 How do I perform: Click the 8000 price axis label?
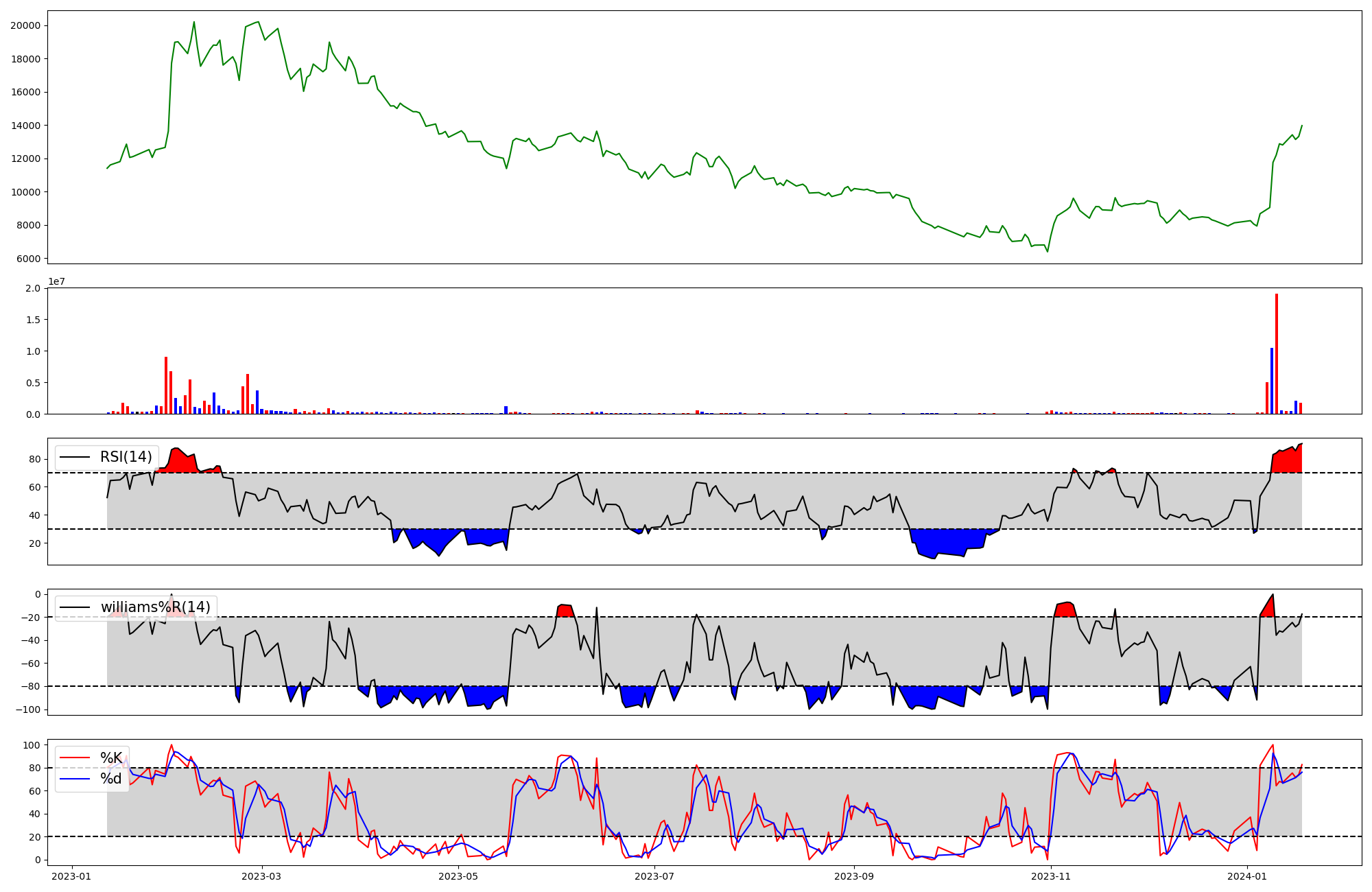point(28,225)
